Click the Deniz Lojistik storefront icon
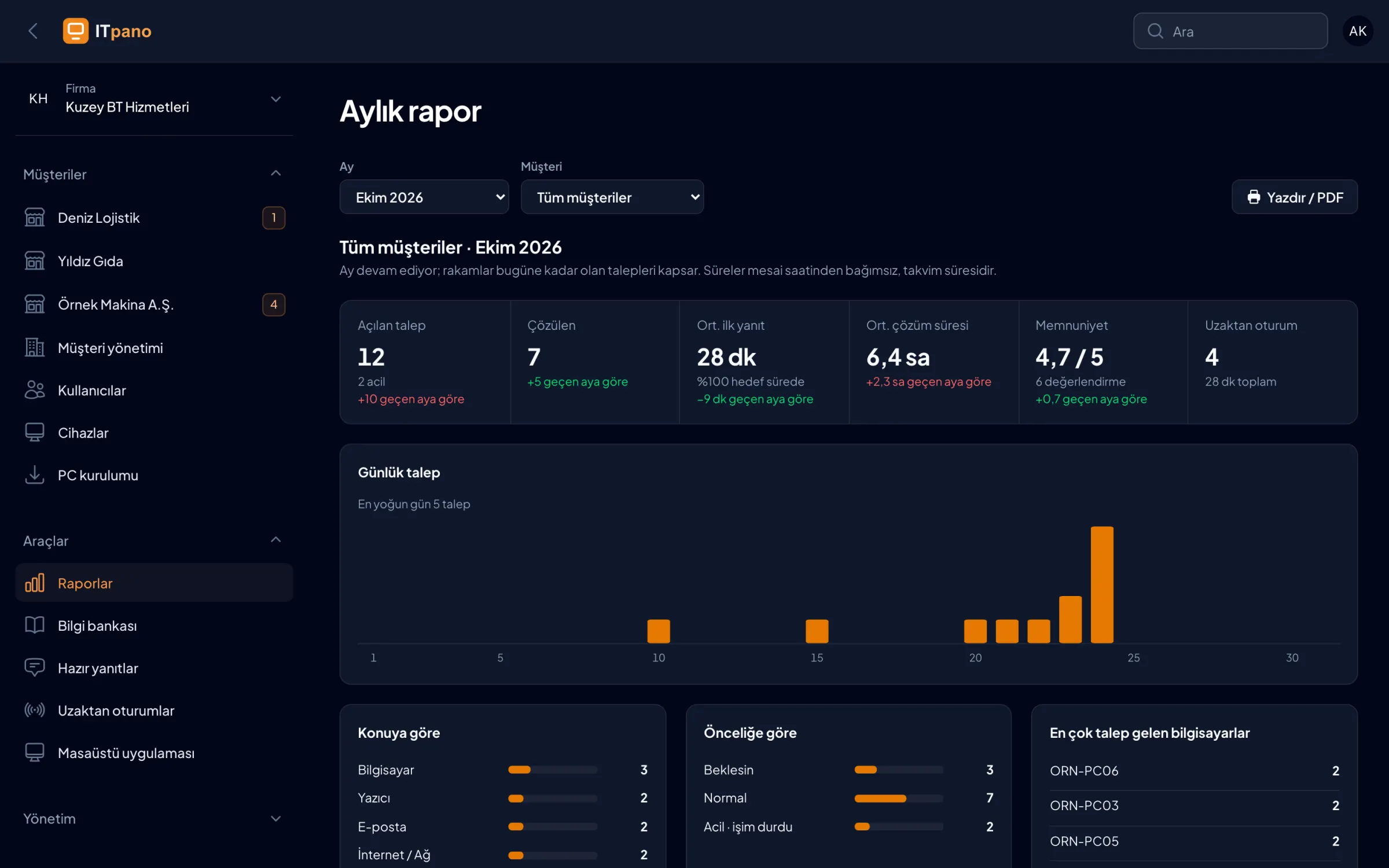 (x=35, y=218)
